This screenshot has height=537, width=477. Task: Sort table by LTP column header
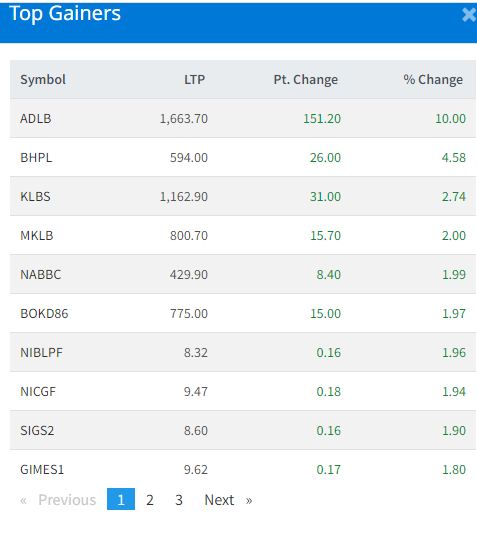tap(194, 79)
